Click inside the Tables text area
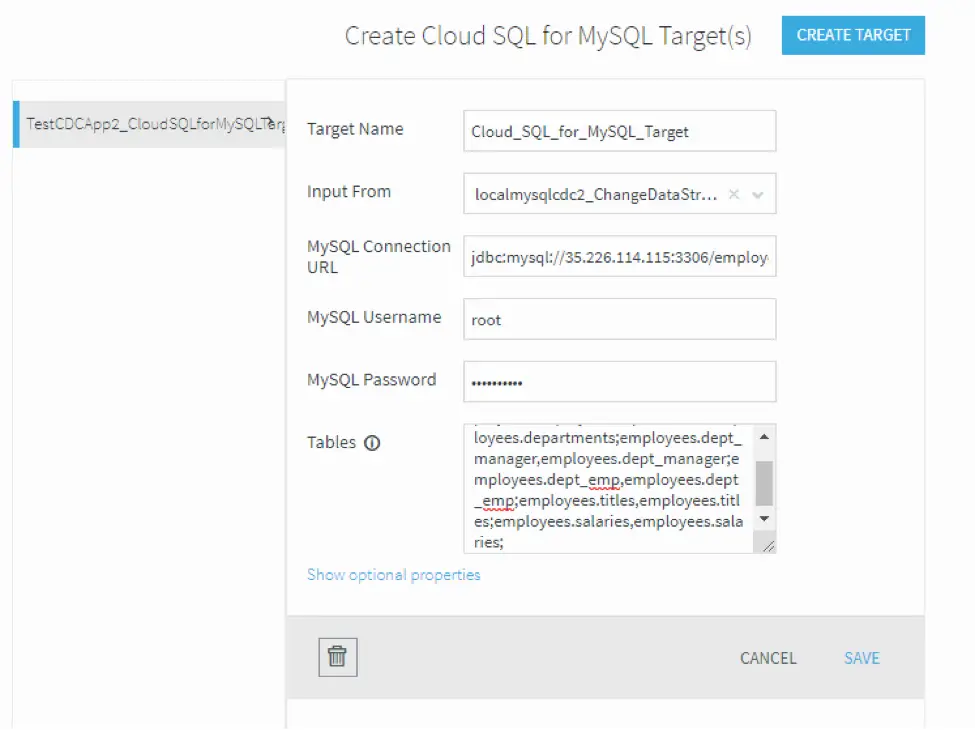The image size is (975, 730). pyautogui.click(x=607, y=489)
